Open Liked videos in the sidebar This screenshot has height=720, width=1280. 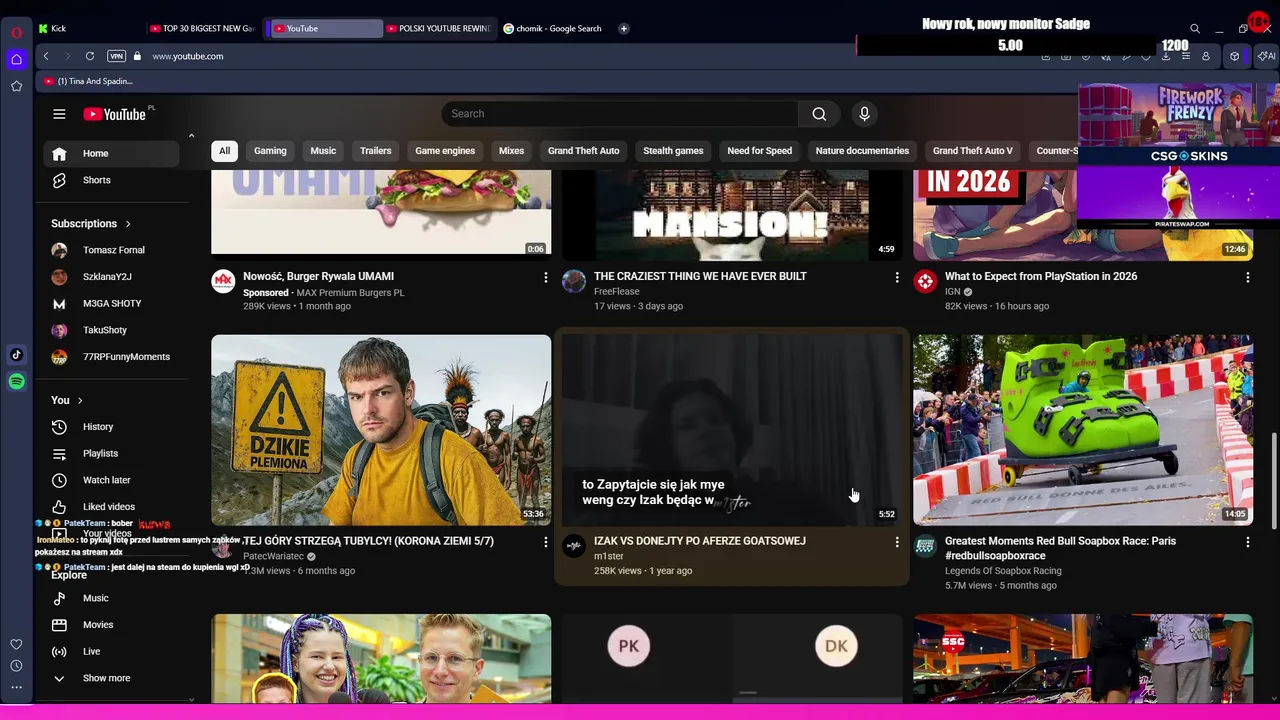coord(111,507)
